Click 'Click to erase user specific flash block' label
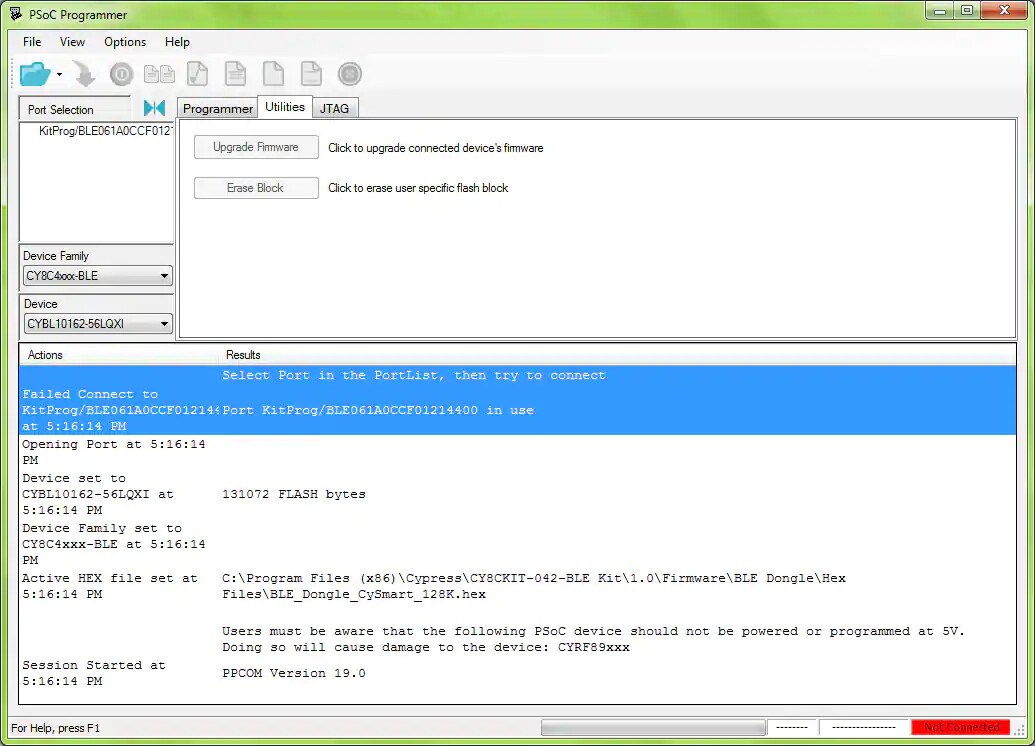1035x746 pixels. (x=418, y=188)
